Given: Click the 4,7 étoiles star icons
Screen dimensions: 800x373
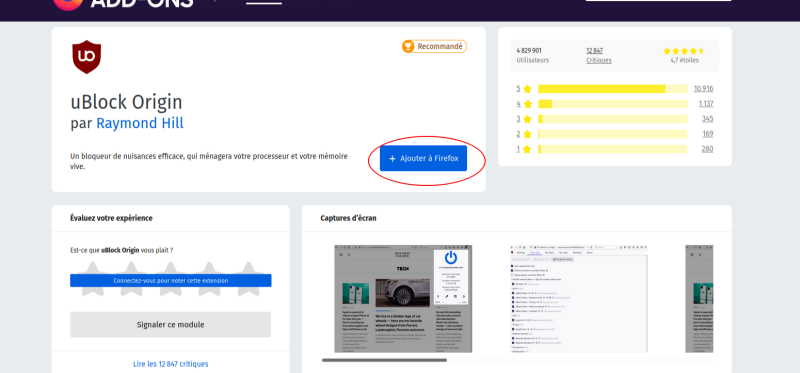Looking at the screenshot, I should tap(684, 51).
